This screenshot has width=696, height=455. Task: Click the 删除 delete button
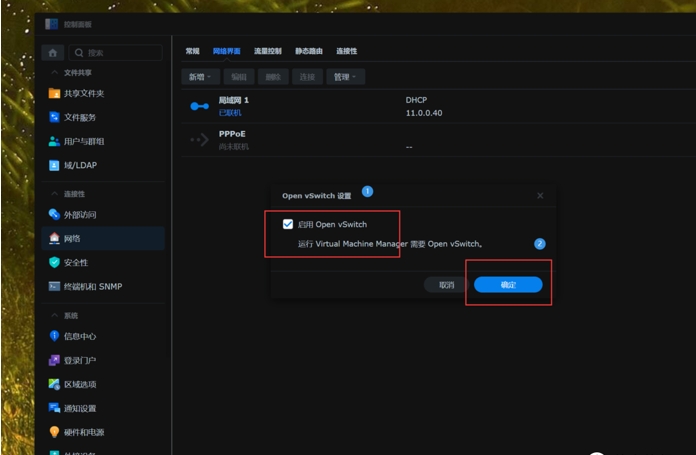pyautogui.click(x=273, y=77)
